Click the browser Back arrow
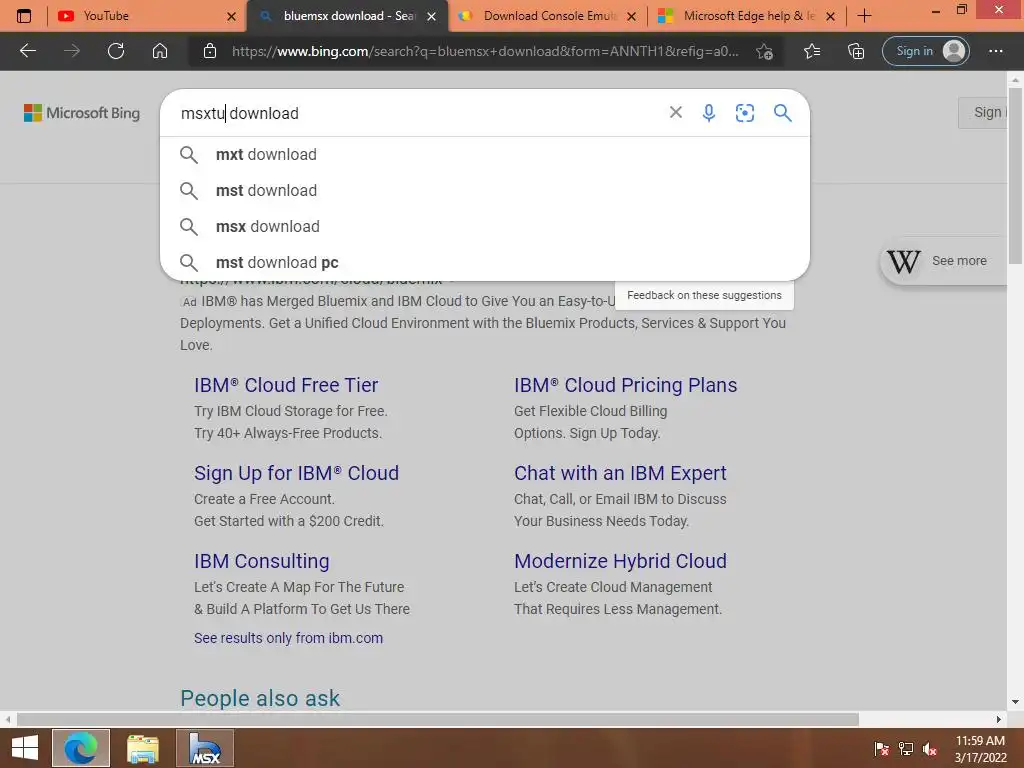 (x=27, y=51)
